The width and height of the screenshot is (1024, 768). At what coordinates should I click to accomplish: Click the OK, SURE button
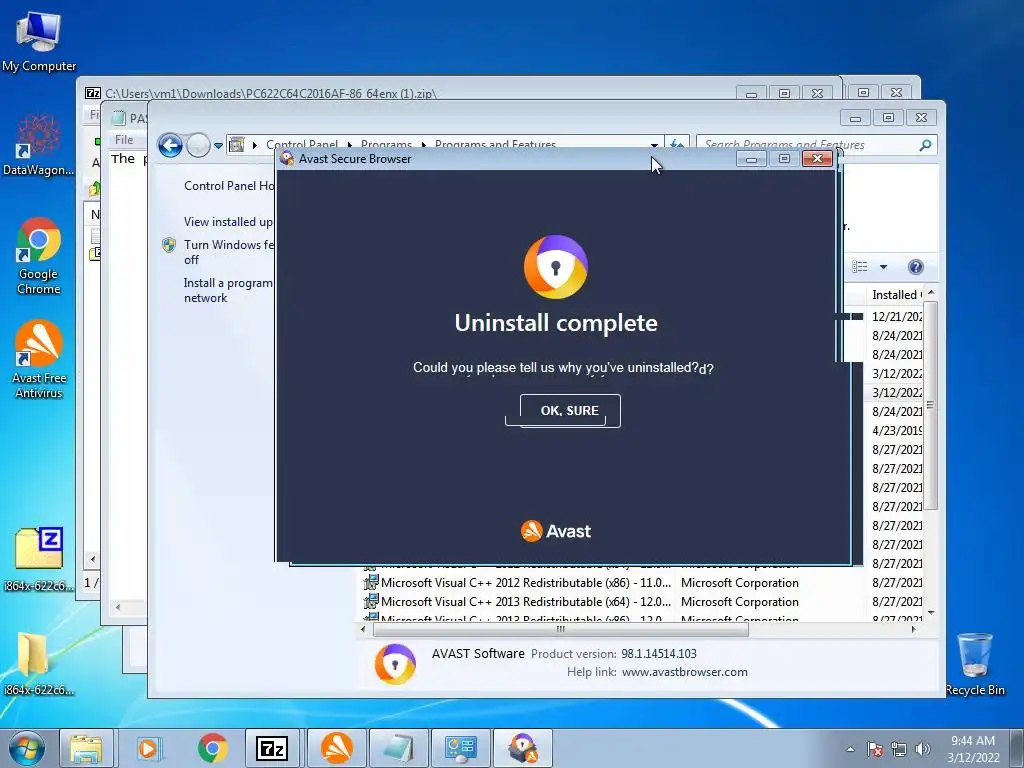tap(569, 411)
